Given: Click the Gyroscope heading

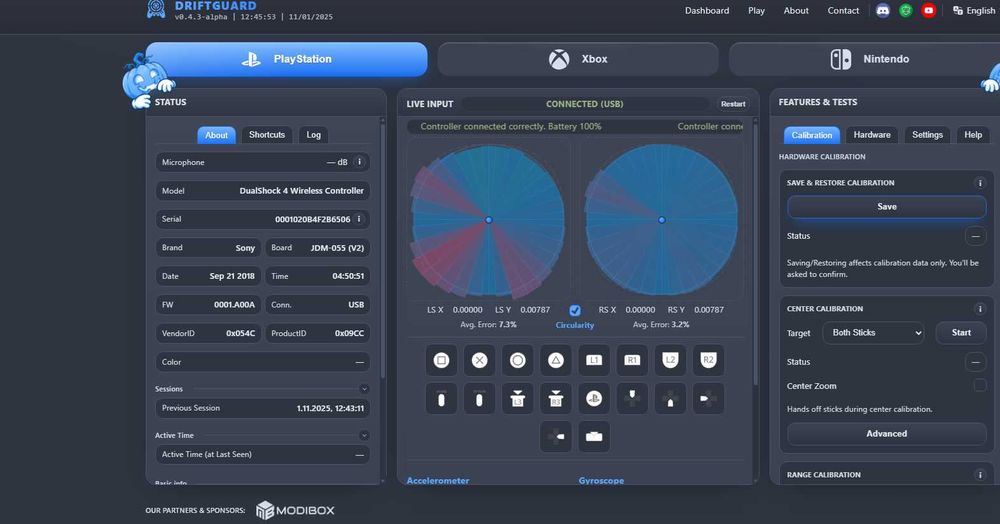Looking at the screenshot, I should click(x=601, y=481).
